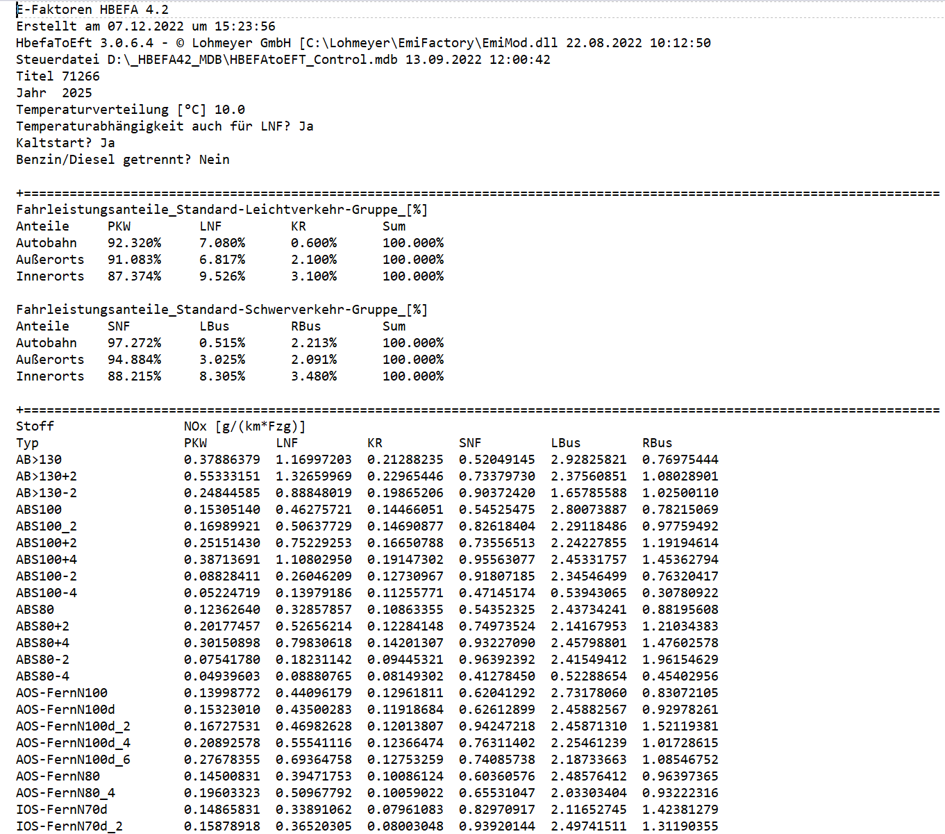Click 'Temperaturabhängigkeit auch für LNF? Ja' line
Viewport: 945px width, 834px height.
pos(165,127)
